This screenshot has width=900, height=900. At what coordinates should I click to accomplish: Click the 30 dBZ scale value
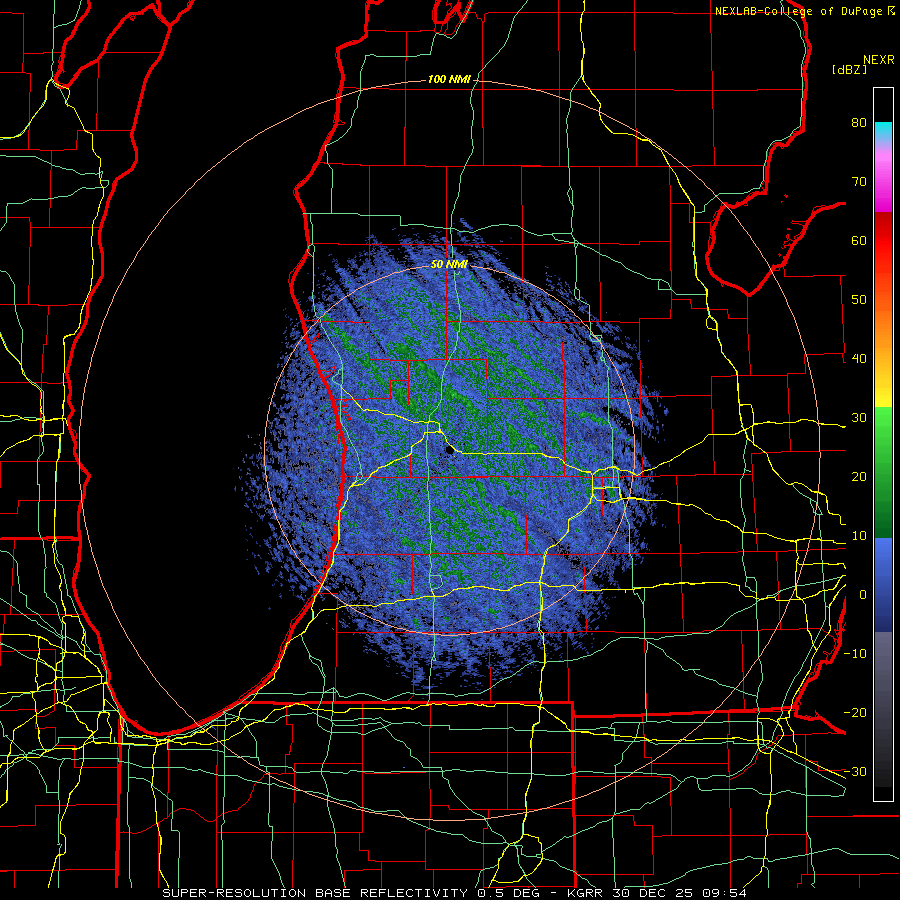[x=859, y=418]
